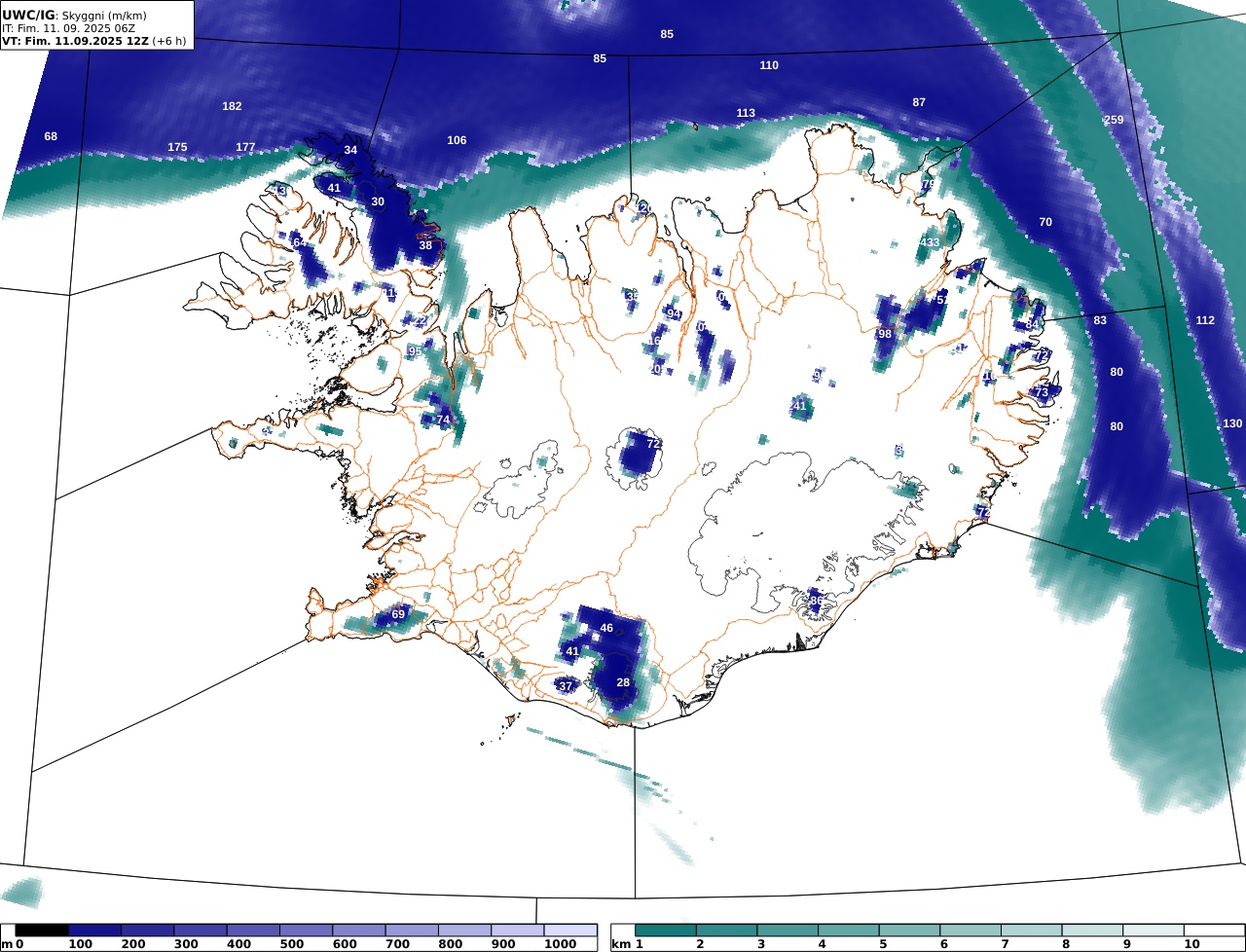Click the visibility value 28
Screen dimensions: 1246x952
(x=623, y=682)
